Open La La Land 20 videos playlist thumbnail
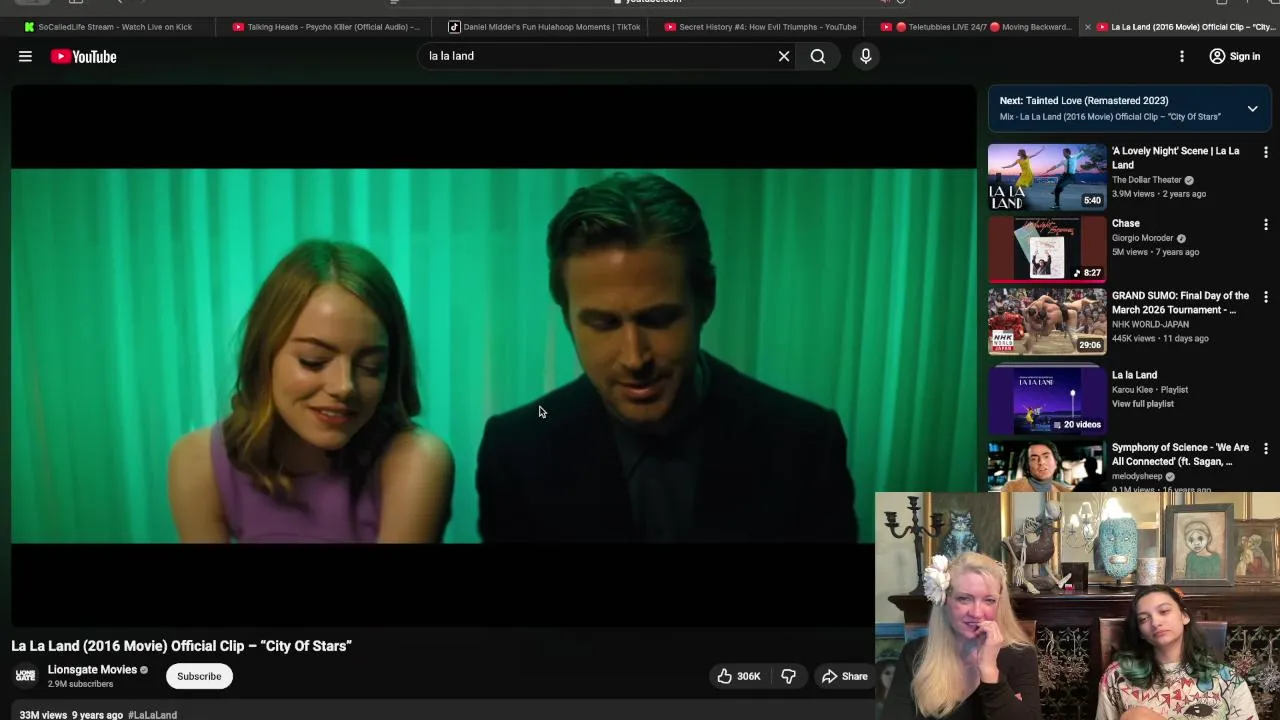The width and height of the screenshot is (1280, 720). (1047, 400)
